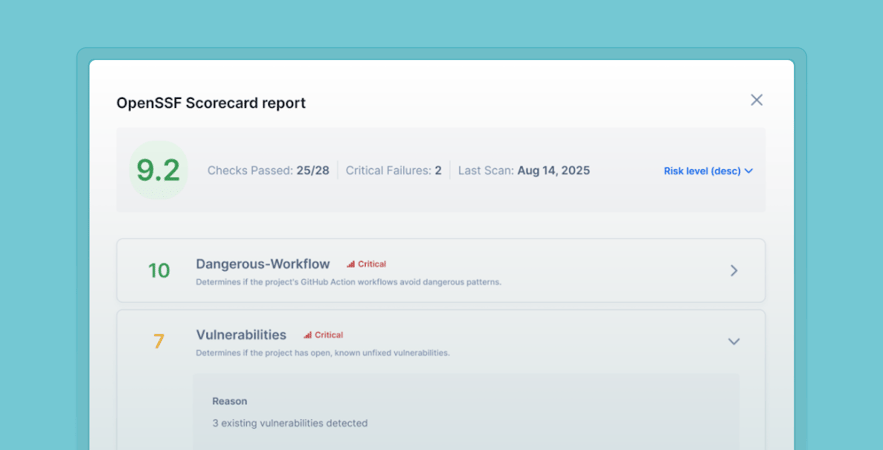Select the Vulnerabilities check title

click(x=241, y=335)
